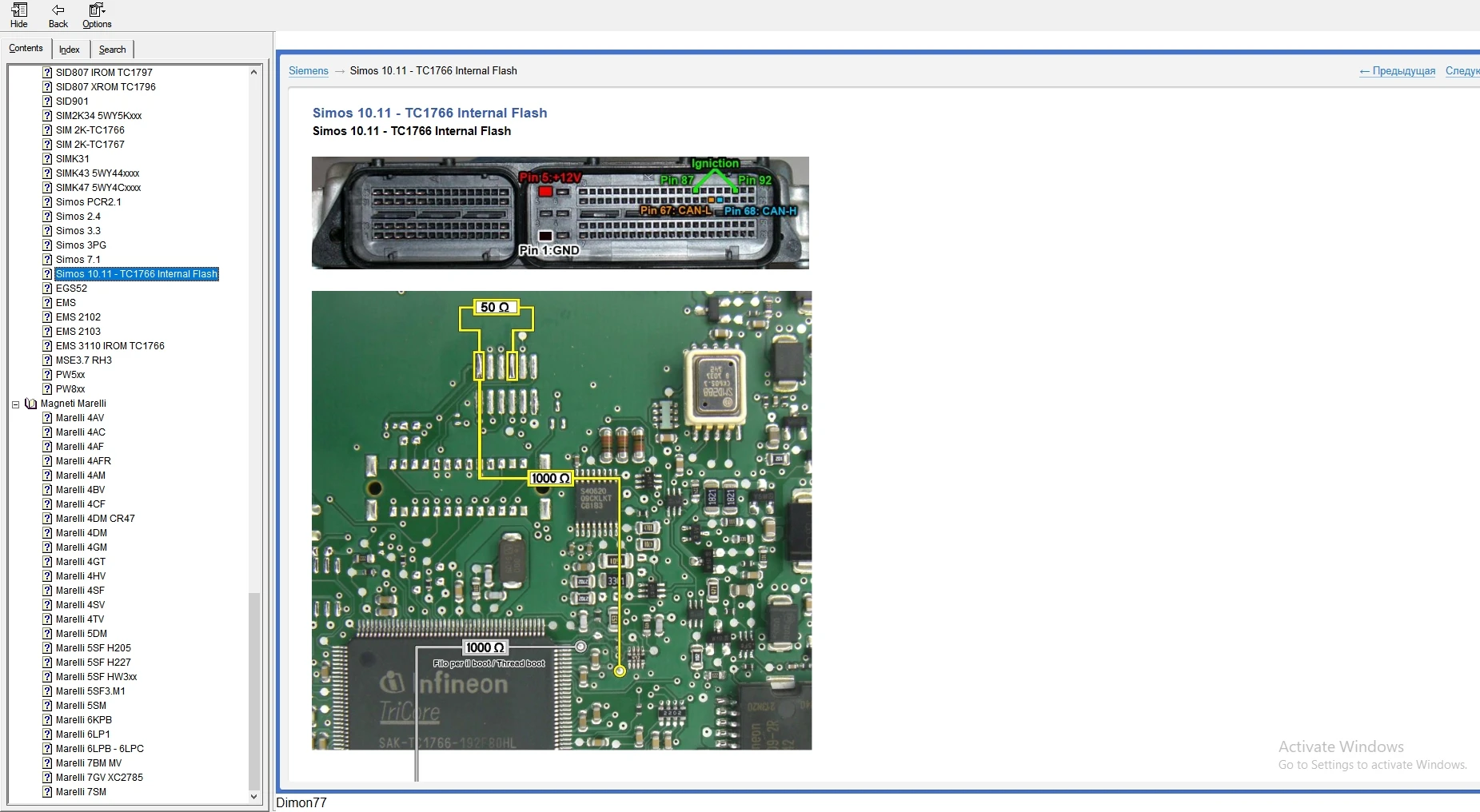Open the EMS topic
The height and width of the screenshot is (812, 1480).
[66, 303]
